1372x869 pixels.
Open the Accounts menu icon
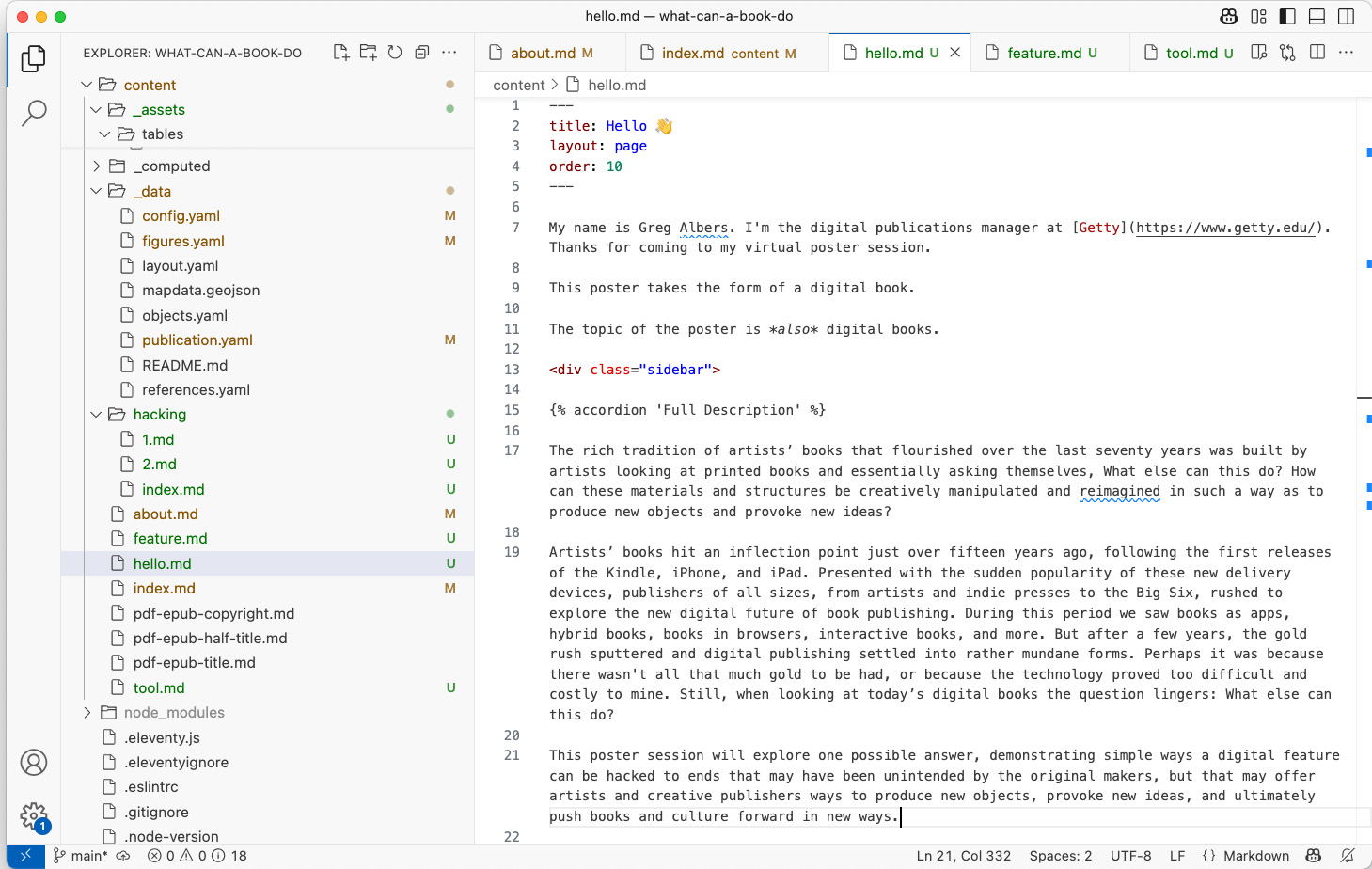point(34,762)
